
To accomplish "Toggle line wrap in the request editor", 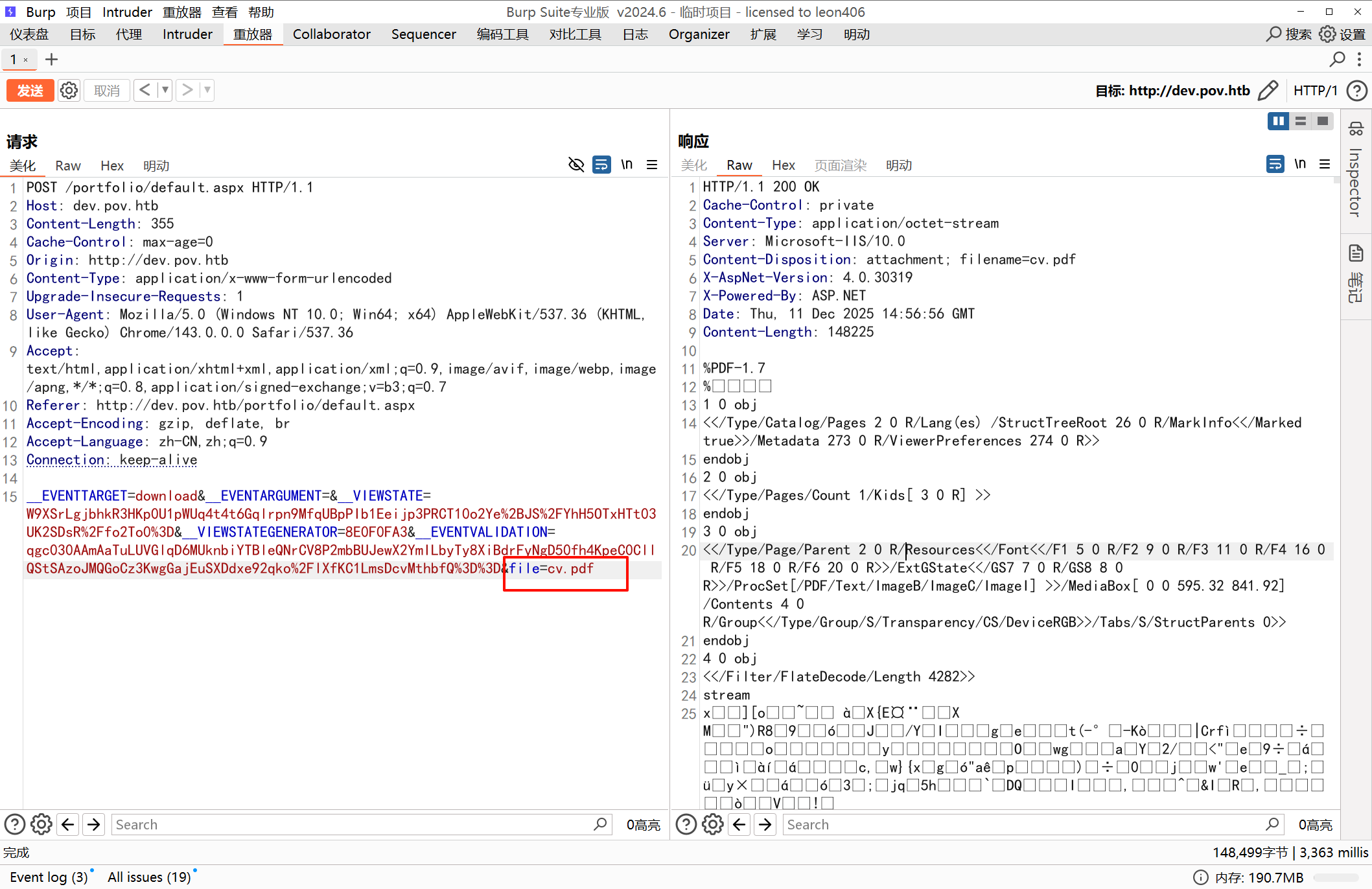I will coord(601,165).
